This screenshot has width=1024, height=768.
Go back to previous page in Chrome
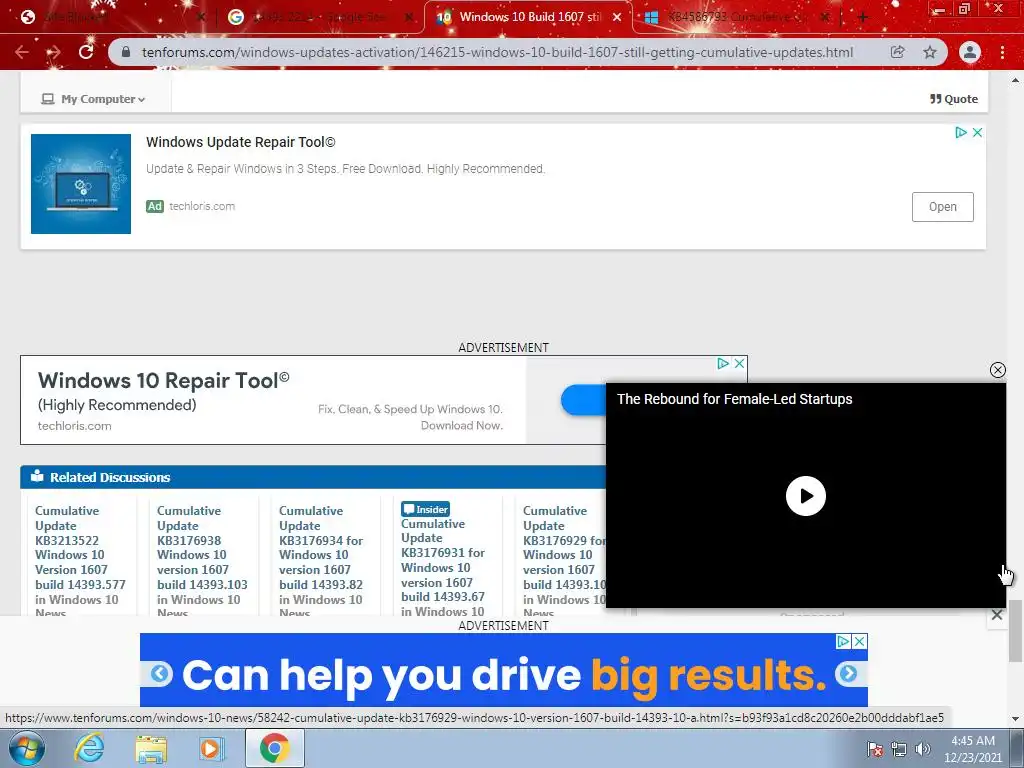[22, 52]
